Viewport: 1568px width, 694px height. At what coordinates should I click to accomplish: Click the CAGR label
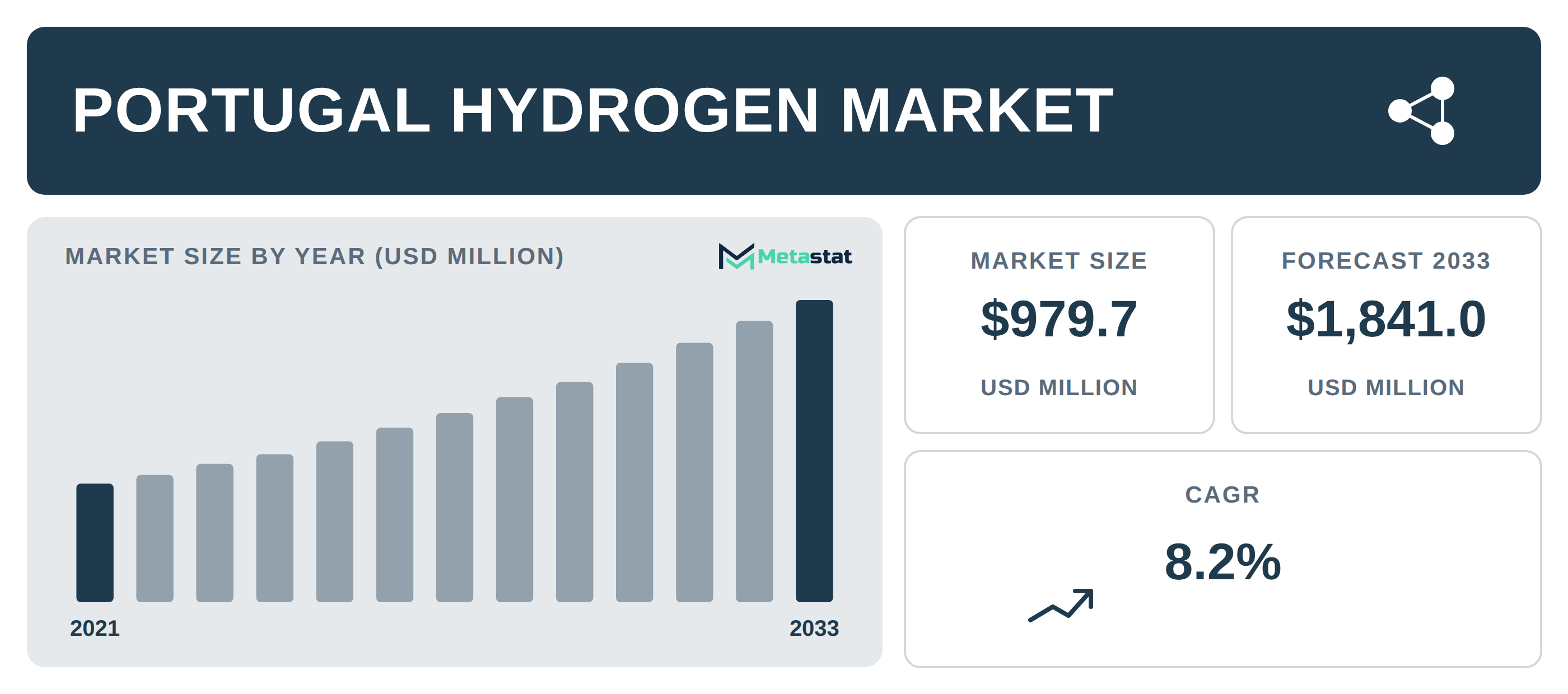[x=1223, y=495]
